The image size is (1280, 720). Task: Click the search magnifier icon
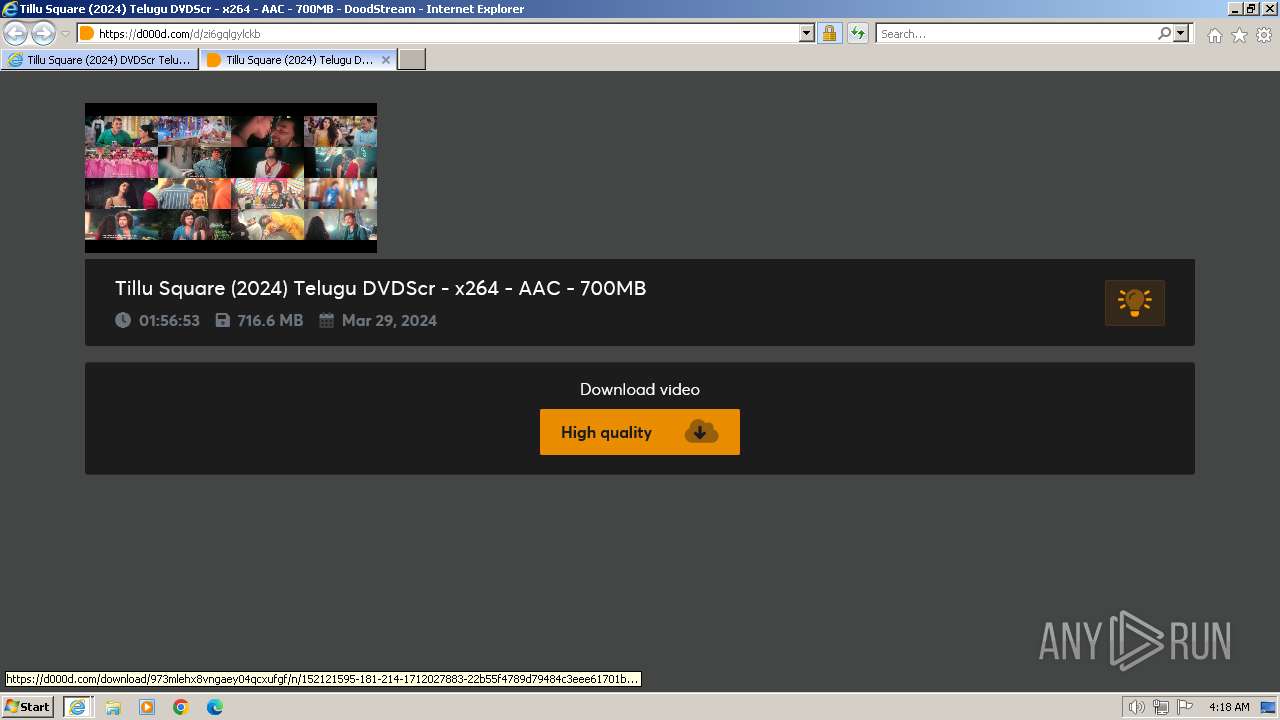pyautogui.click(x=1164, y=34)
